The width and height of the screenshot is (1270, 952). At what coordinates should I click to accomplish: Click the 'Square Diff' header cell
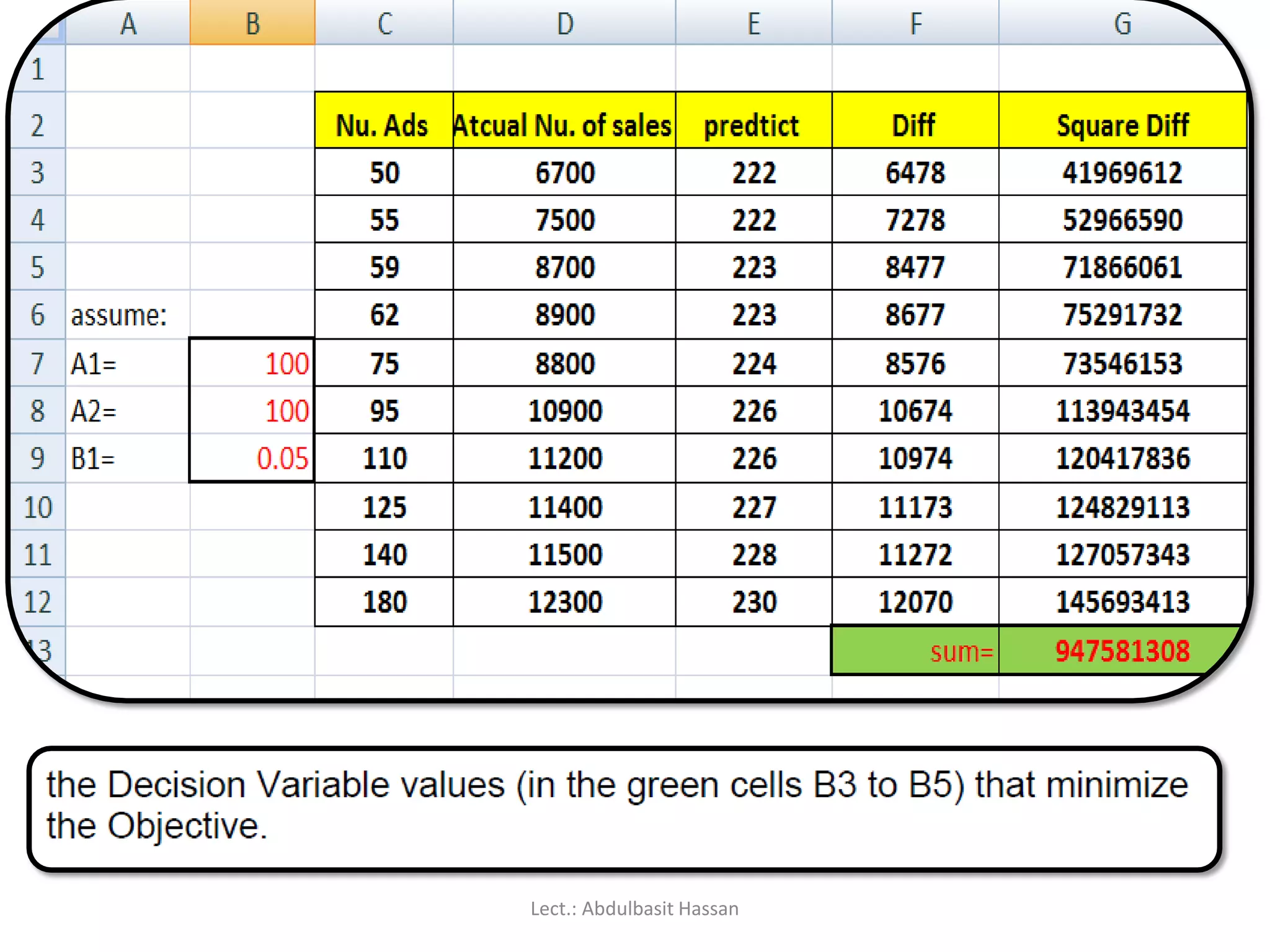pyautogui.click(x=1122, y=125)
